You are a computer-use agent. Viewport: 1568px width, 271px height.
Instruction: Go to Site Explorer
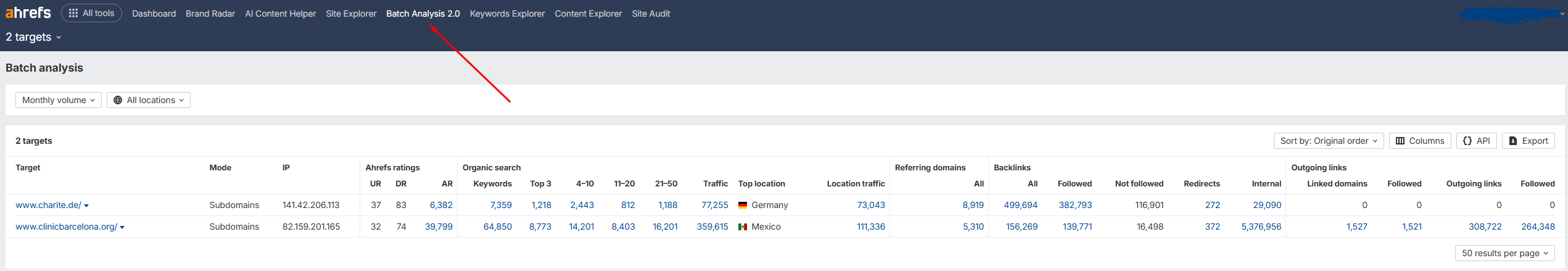(351, 14)
